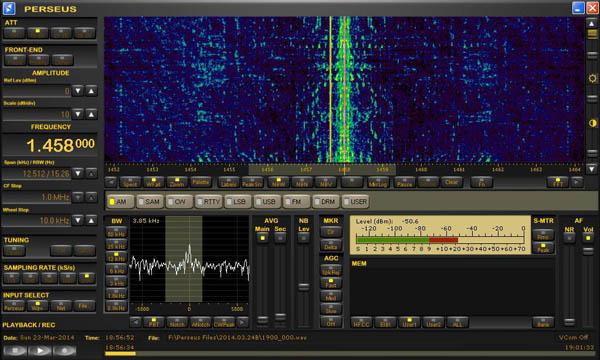Screen dimensions: 600x360
Task: Start playback with the play button
Action: pyautogui.click(x=40, y=350)
